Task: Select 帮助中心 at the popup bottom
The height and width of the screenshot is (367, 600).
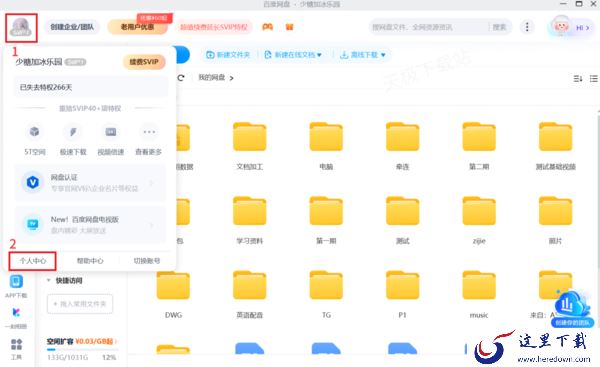Action: (90, 261)
